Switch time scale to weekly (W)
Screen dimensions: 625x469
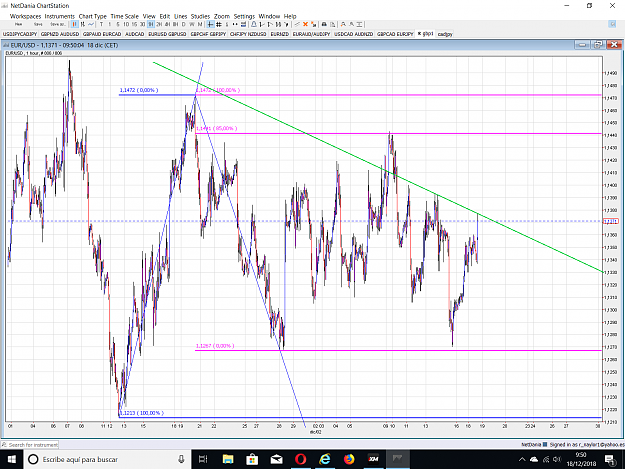[192, 24]
